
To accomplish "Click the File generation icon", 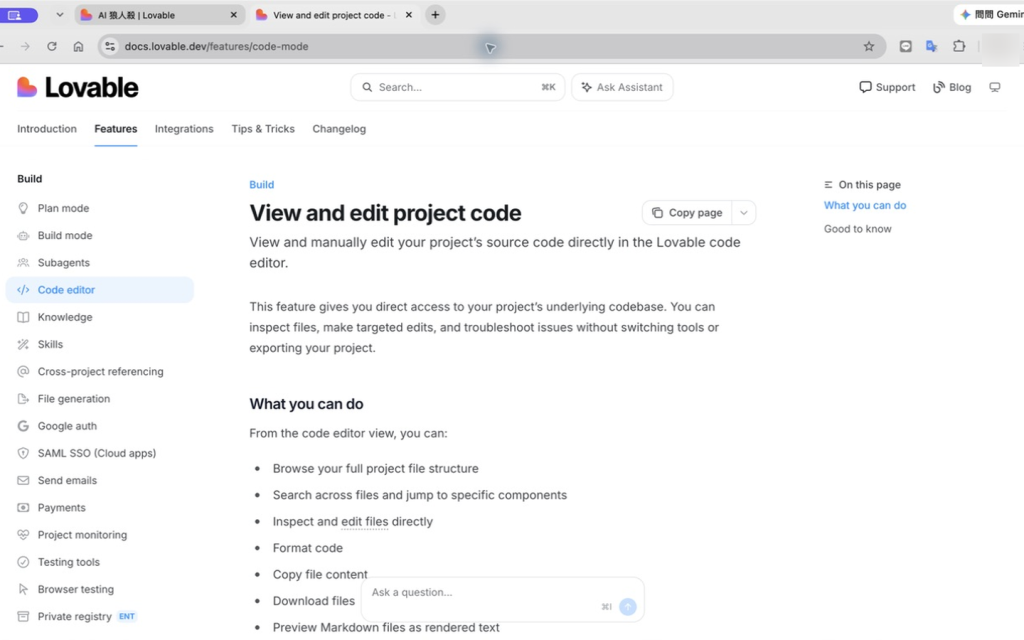I will coord(23,399).
